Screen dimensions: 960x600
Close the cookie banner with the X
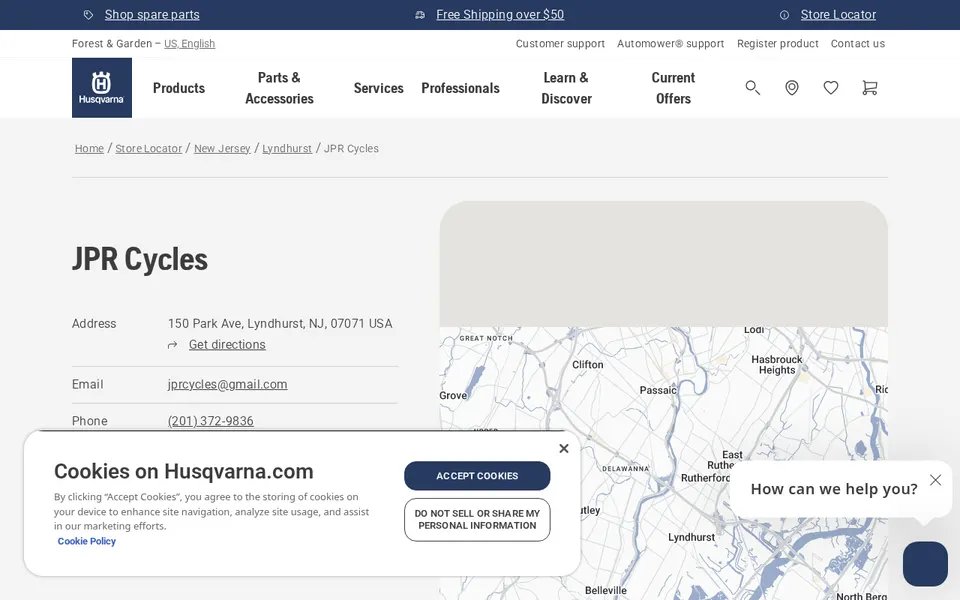pyautogui.click(x=564, y=449)
